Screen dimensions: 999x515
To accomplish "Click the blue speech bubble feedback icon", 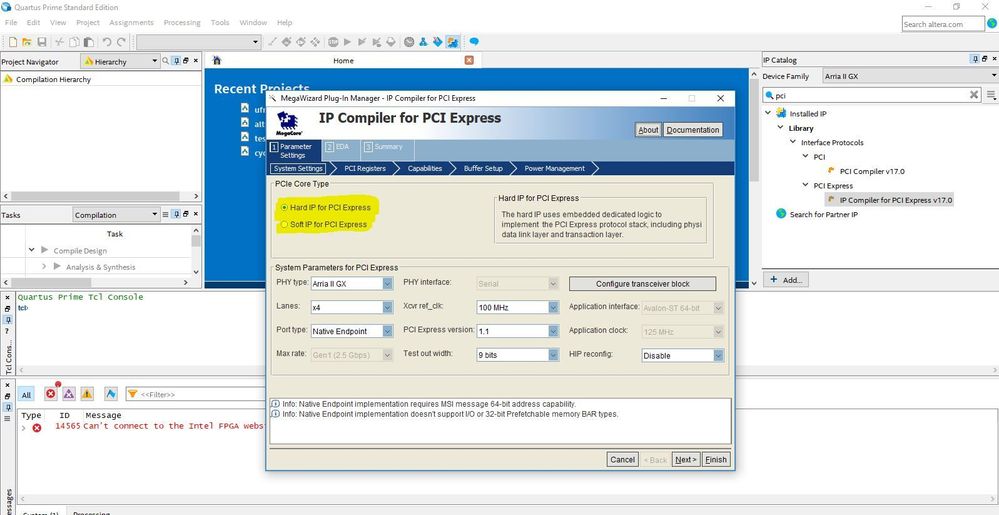I will [474, 41].
